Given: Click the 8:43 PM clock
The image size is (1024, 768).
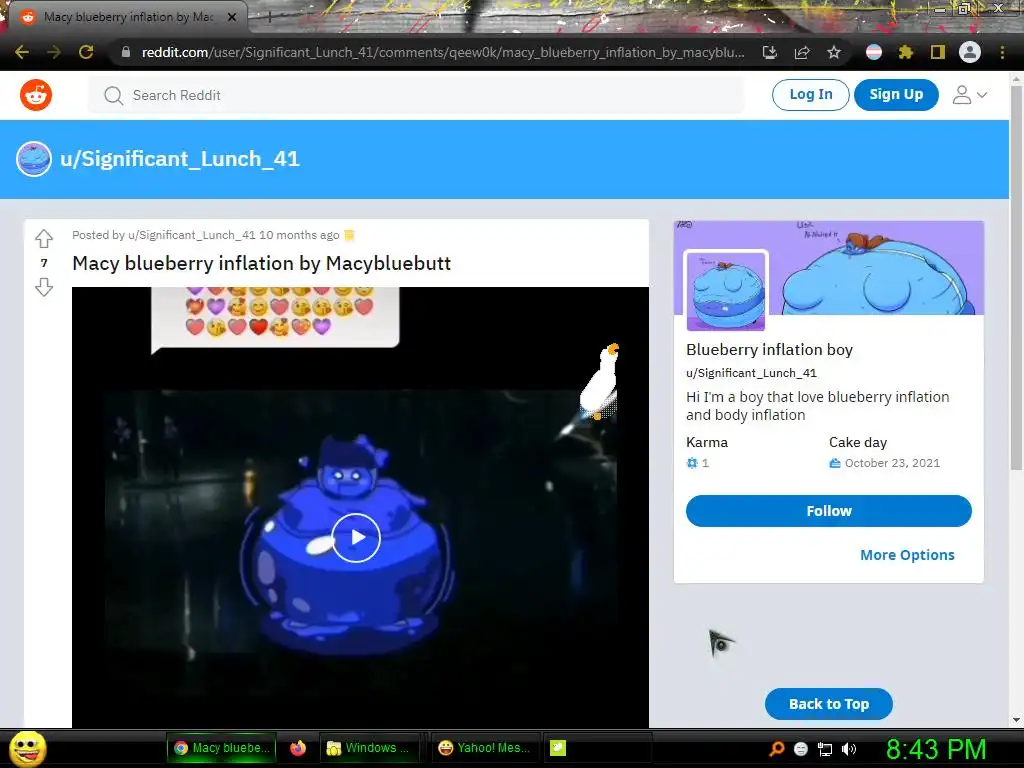Looking at the screenshot, I should pos(936,749).
